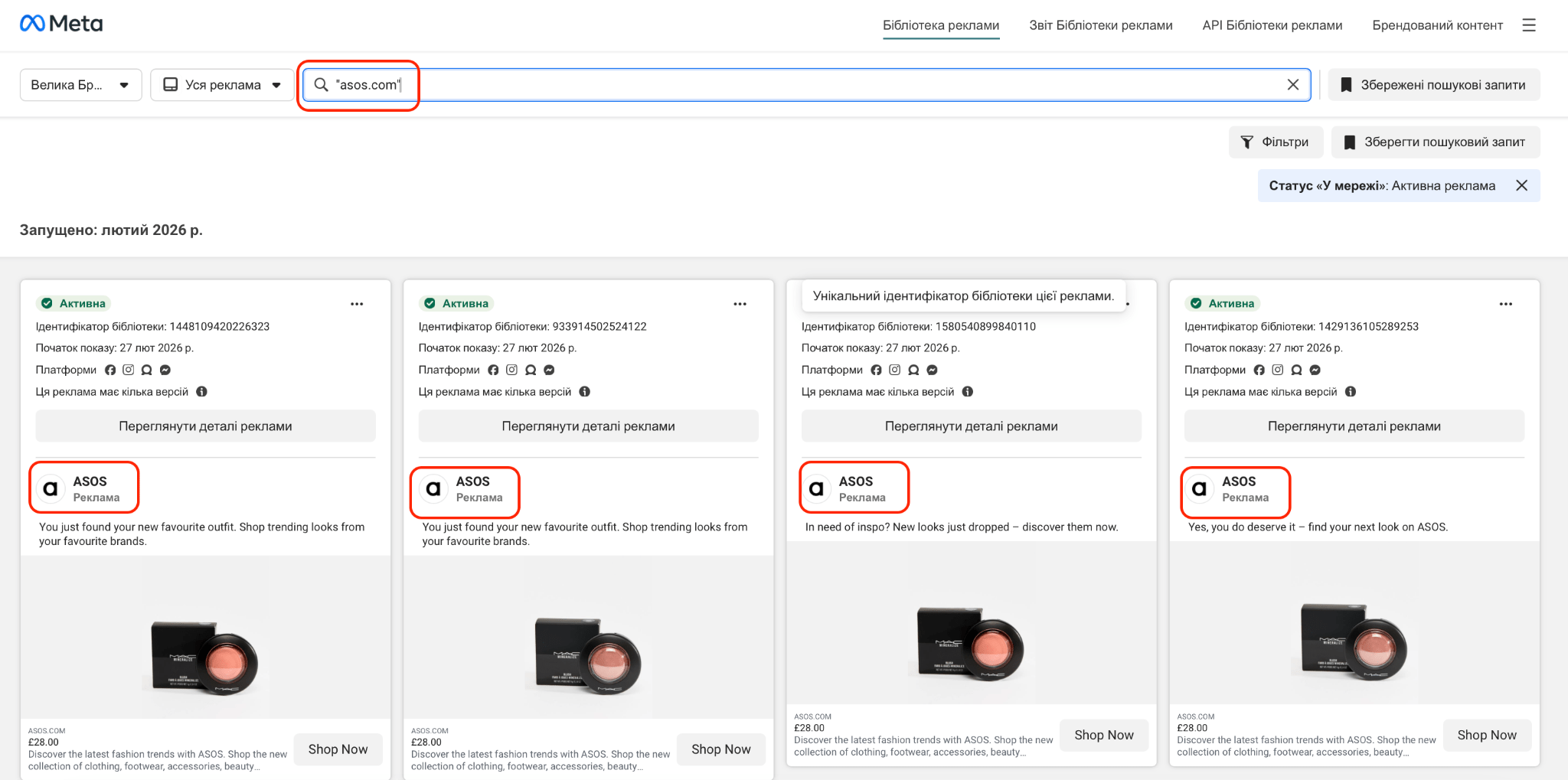Click the magnifier icon in the search field
Viewport: 1568px width, 780px height.
322,85
